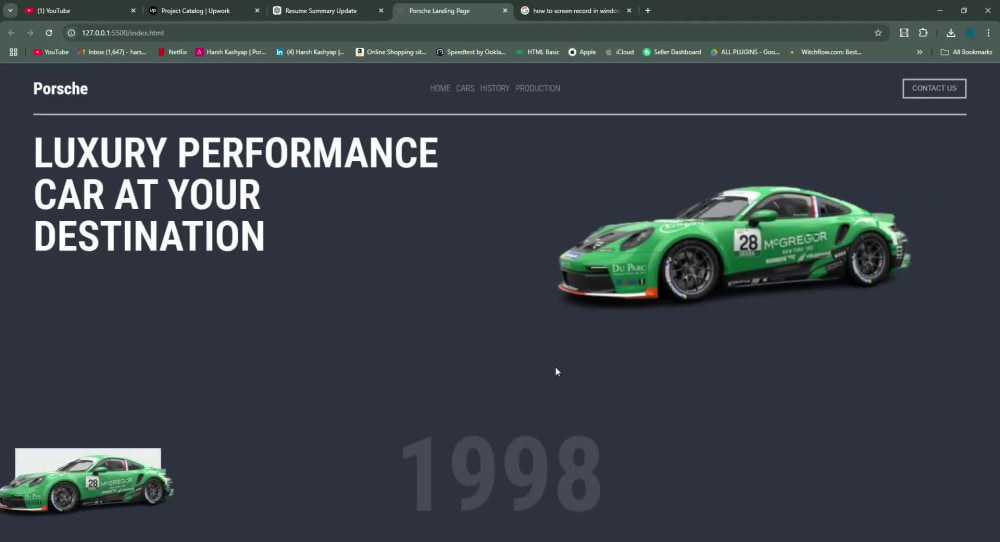This screenshot has width=1000, height=542.
Task: Open the browser Downloads icon
Action: 951,33
